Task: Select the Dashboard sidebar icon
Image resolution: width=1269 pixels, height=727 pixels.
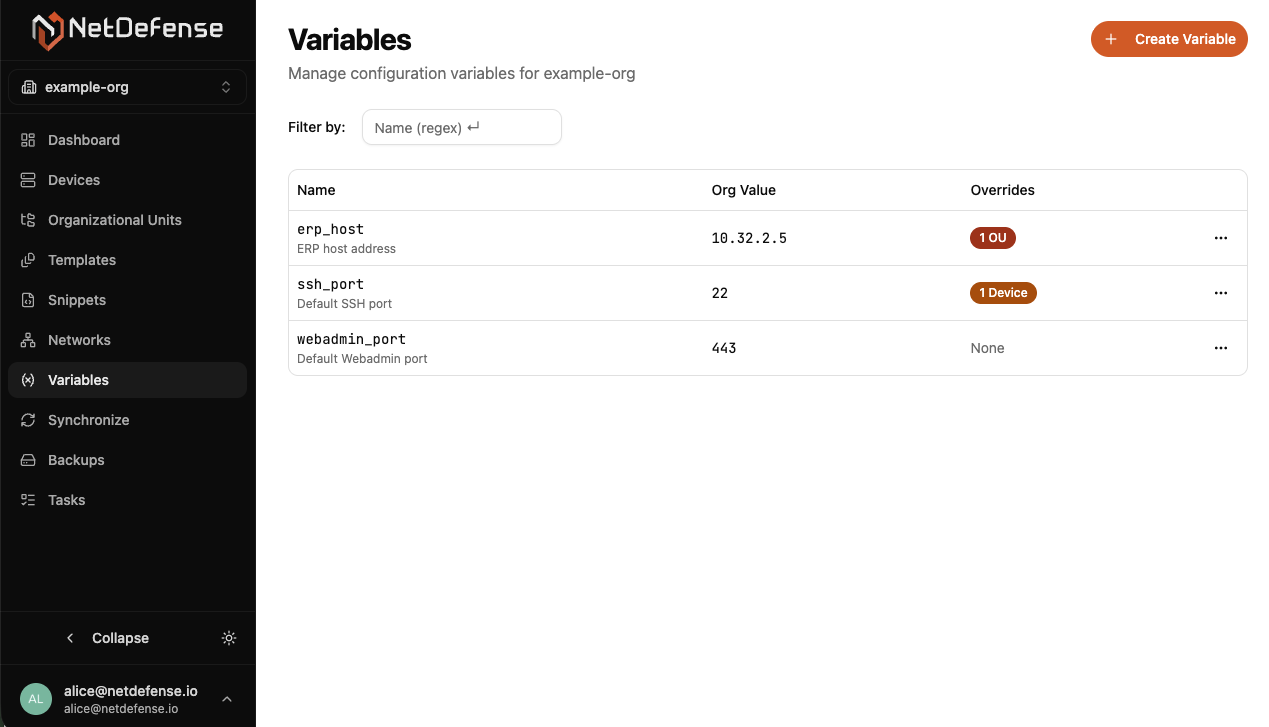Action: (28, 140)
